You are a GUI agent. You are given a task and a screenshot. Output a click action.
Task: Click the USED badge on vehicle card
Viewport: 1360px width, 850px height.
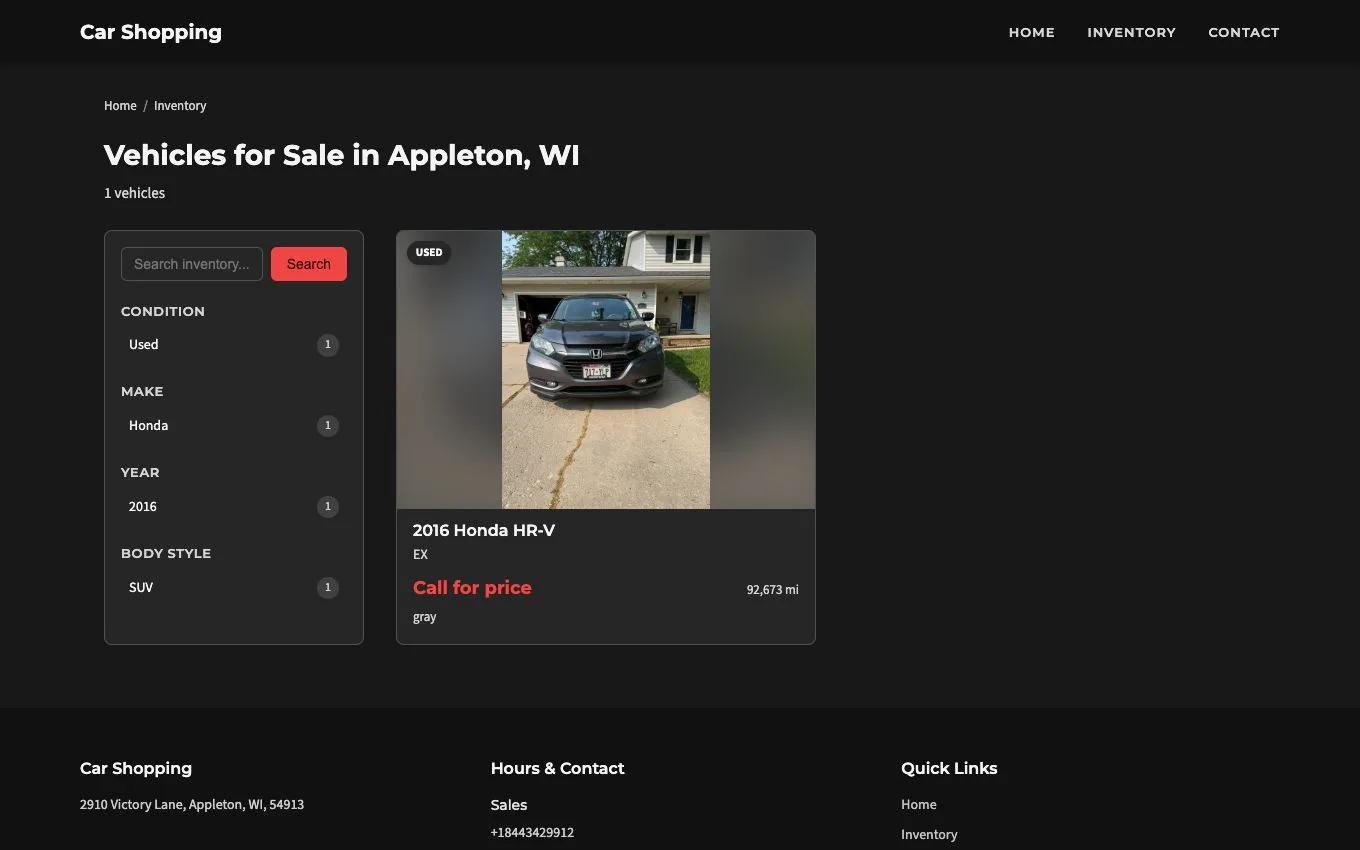pos(429,252)
